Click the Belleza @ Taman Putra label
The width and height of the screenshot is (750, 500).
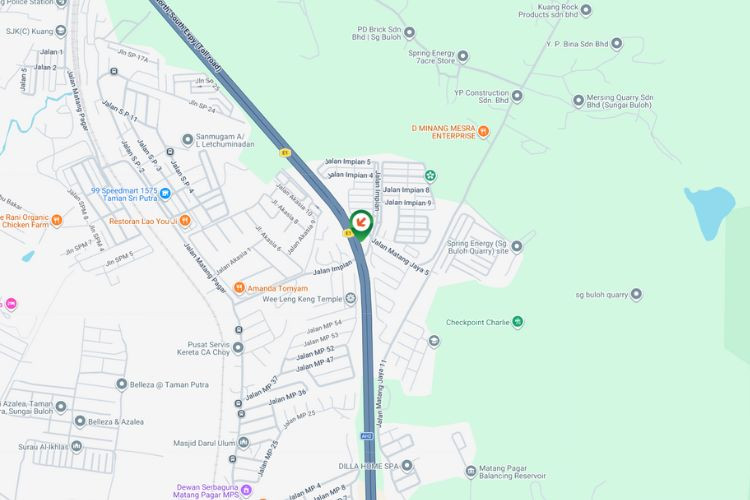click(x=169, y=384)
